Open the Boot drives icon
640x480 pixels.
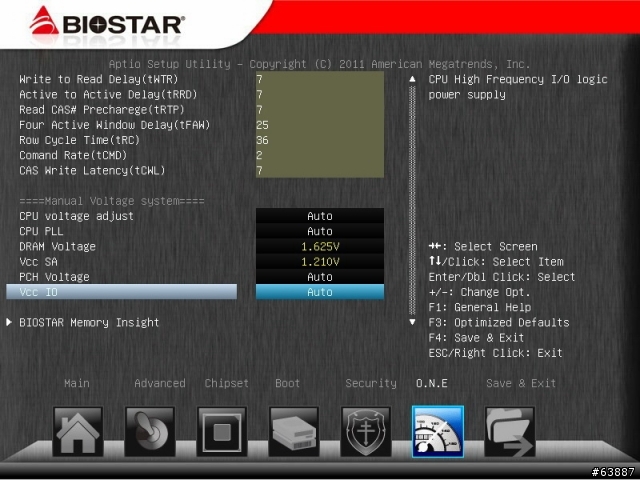point(294,431)
